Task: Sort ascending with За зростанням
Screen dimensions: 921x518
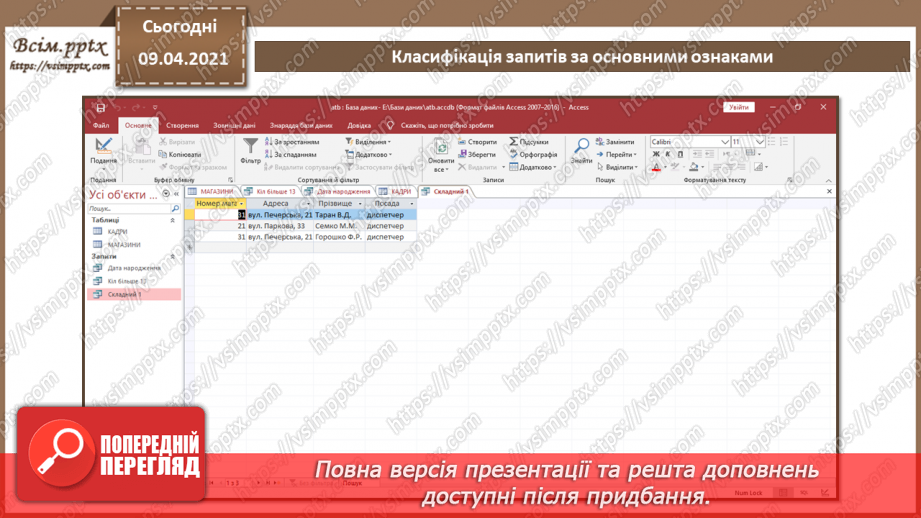Action: click(292, 142)
